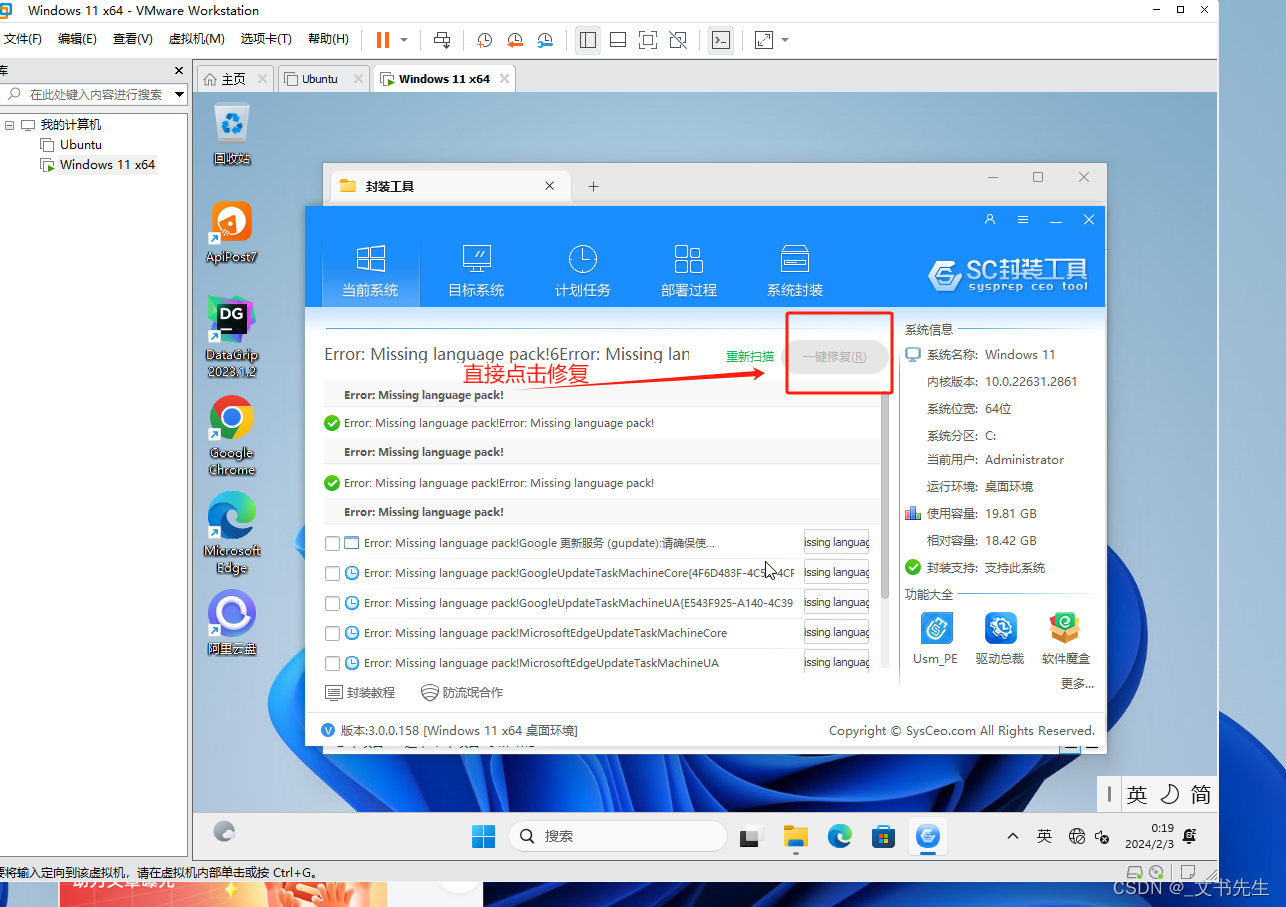Switch to the 目标系统 tab
This screenshot has height=907, width=1286.
tap(476, 272)
